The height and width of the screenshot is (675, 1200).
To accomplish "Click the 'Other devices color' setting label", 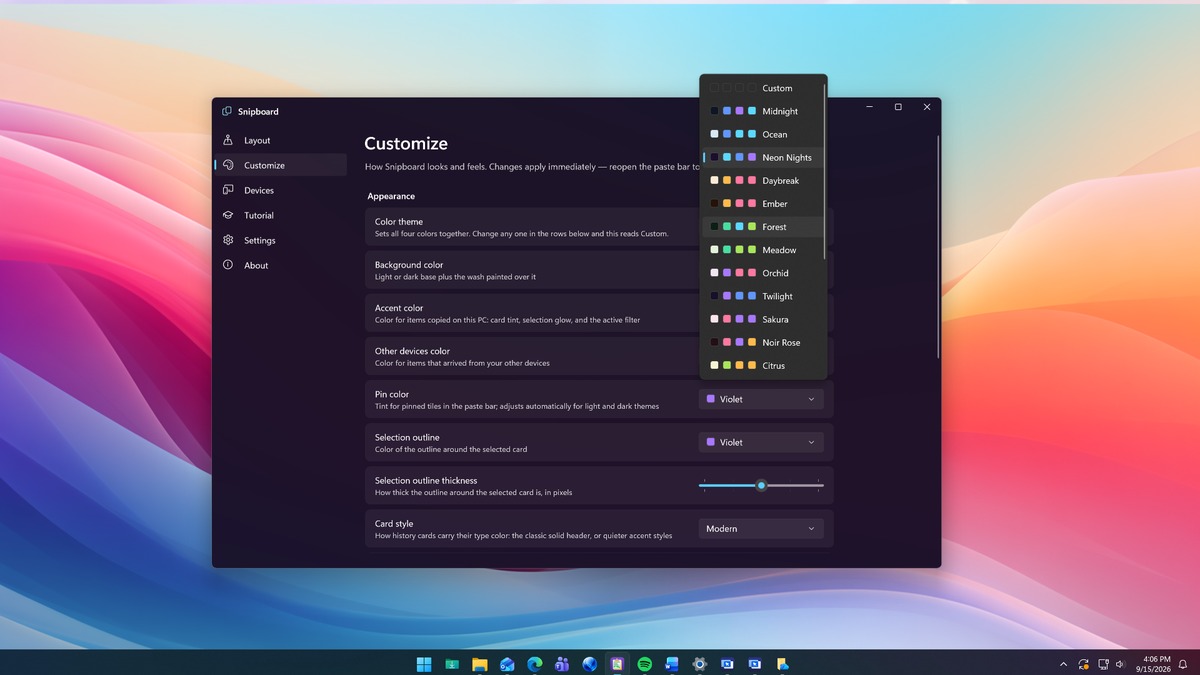I will tap(412, 351).
